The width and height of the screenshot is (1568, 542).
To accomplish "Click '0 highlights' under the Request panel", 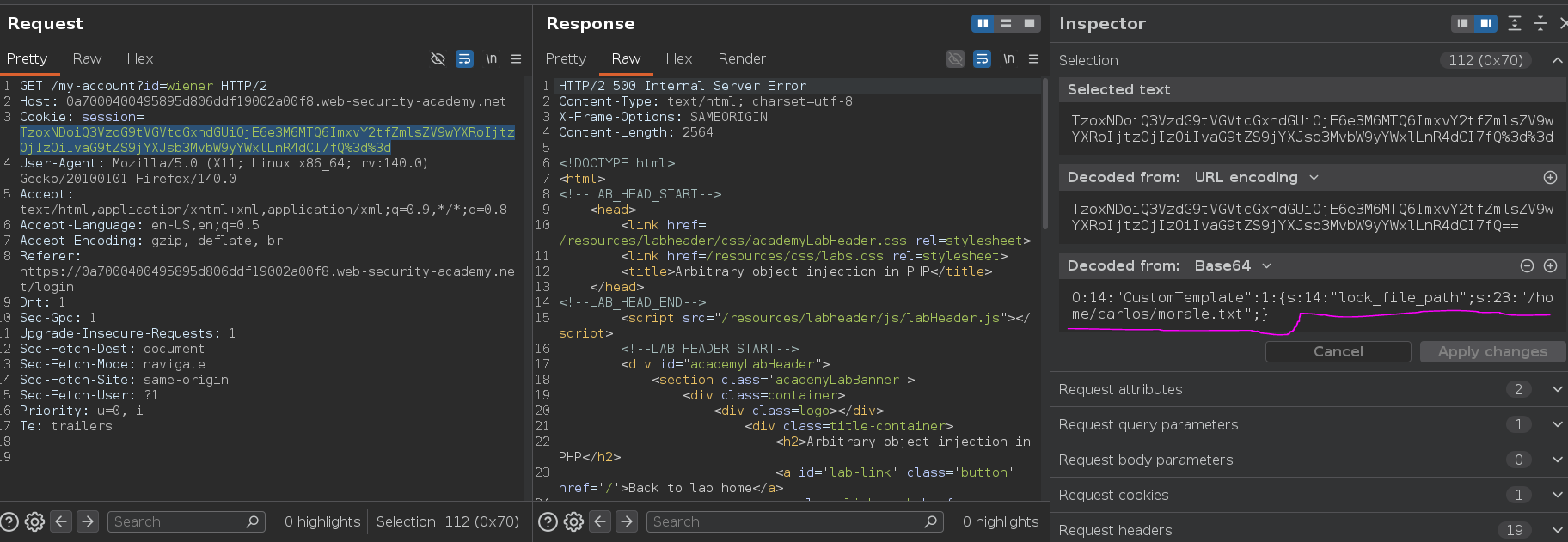I will click(322, 521).
